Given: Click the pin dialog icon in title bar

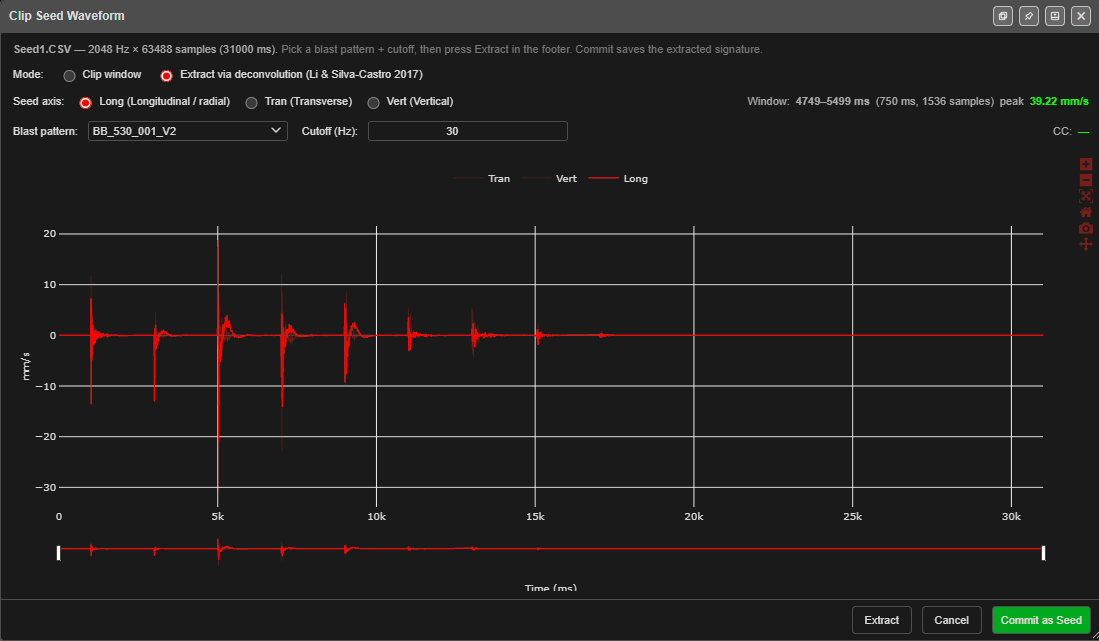Looking at the screenshot, I should point(1029,16).
